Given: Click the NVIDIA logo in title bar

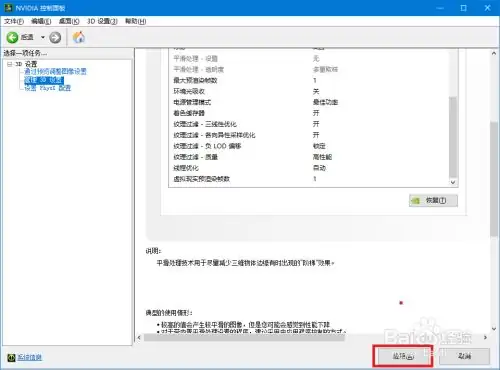Looking at the screenshot, I should tap(8, 8).
